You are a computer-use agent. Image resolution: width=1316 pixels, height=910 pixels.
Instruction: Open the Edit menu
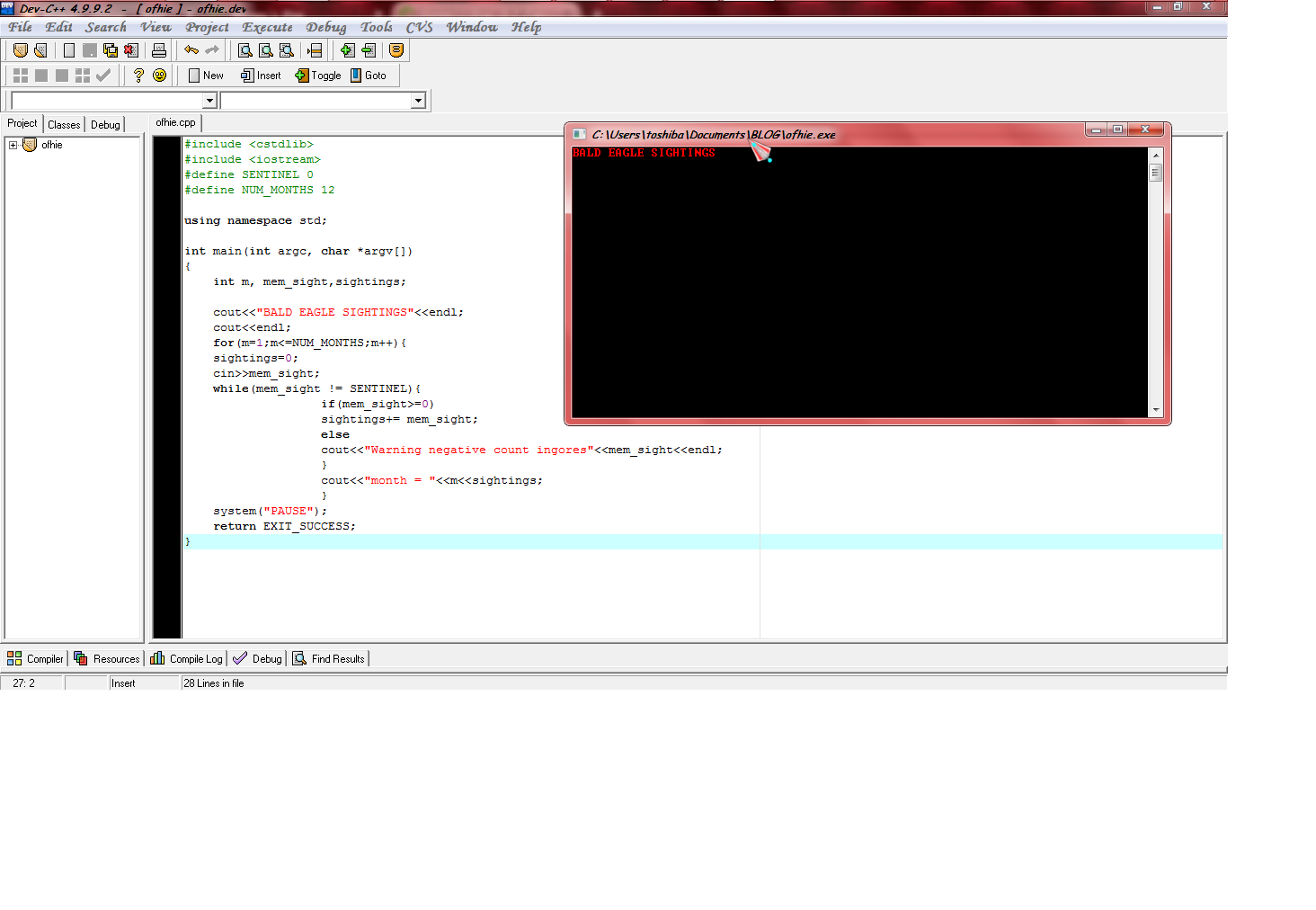[x=58, y=27]
